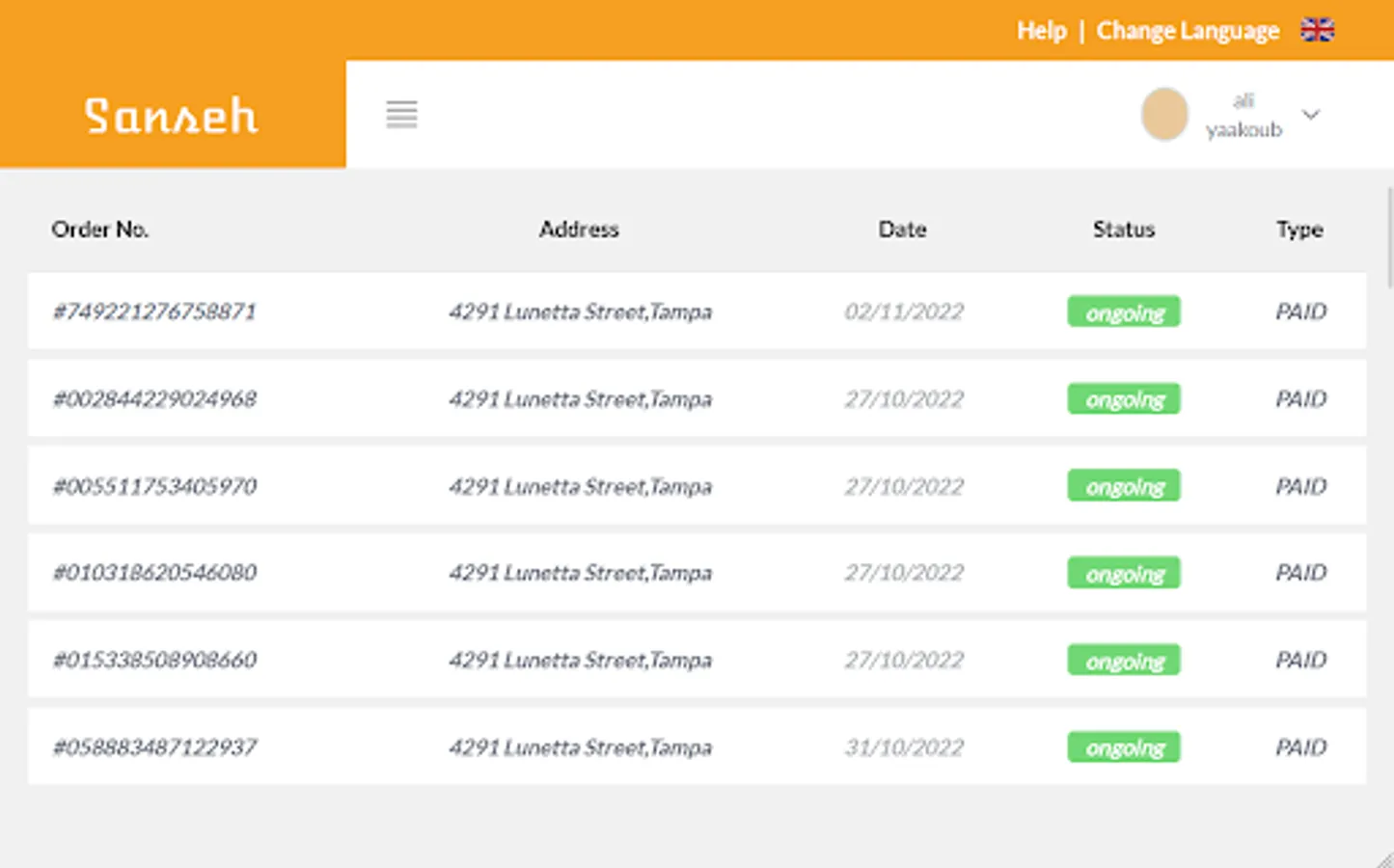Click ongoing badge of order #010318620546080

click(x=1124, y=573)
